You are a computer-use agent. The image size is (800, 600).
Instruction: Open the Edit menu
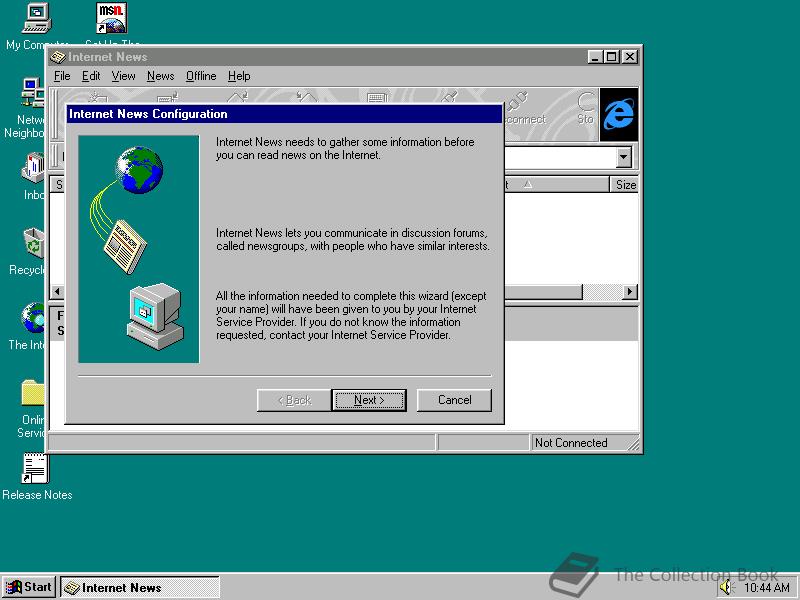pyautogui.click(x=91, y=76)
